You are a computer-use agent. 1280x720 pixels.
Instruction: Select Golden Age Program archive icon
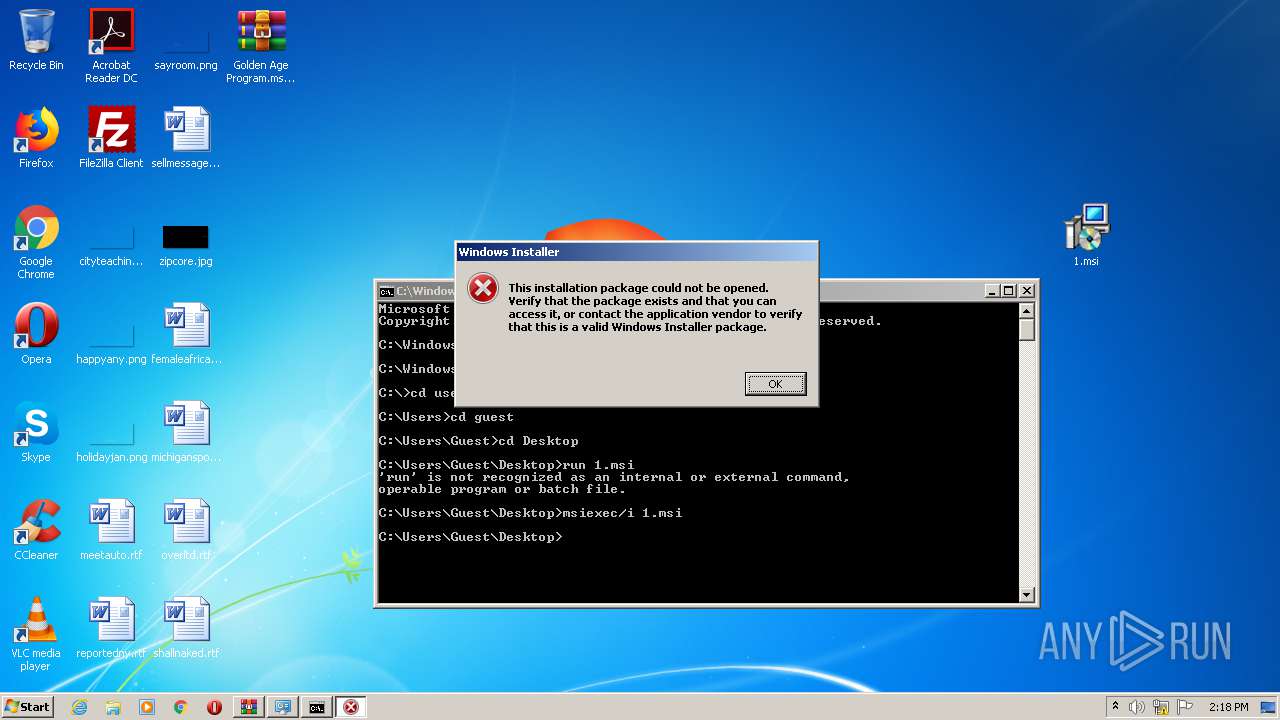[x=261, y=45]
